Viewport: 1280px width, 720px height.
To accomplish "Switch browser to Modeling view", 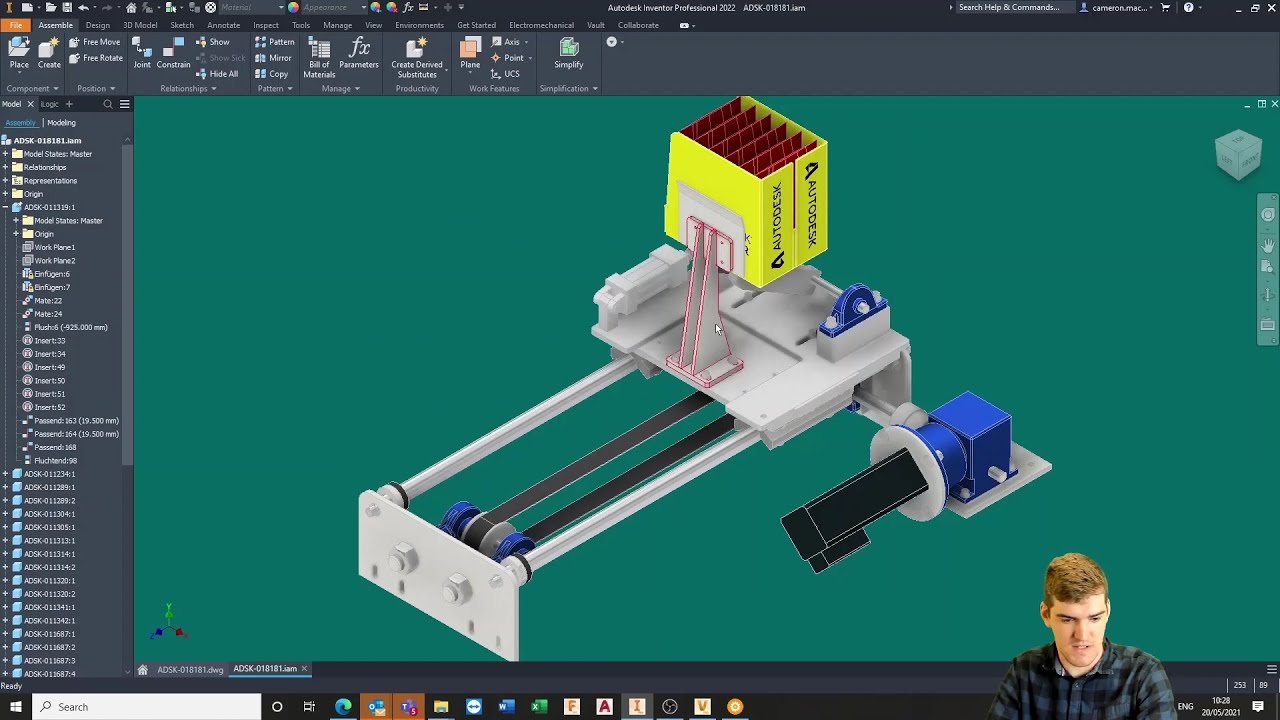I will click(61, 122).
